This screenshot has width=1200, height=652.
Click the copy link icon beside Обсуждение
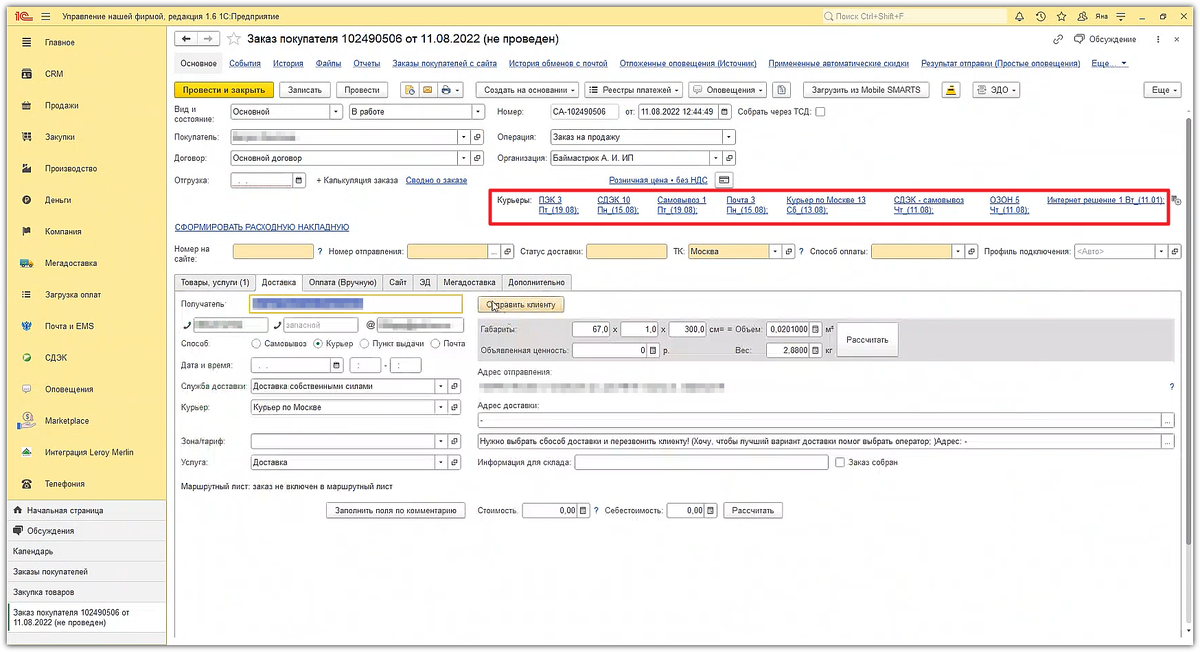(x=1059, y=39)
